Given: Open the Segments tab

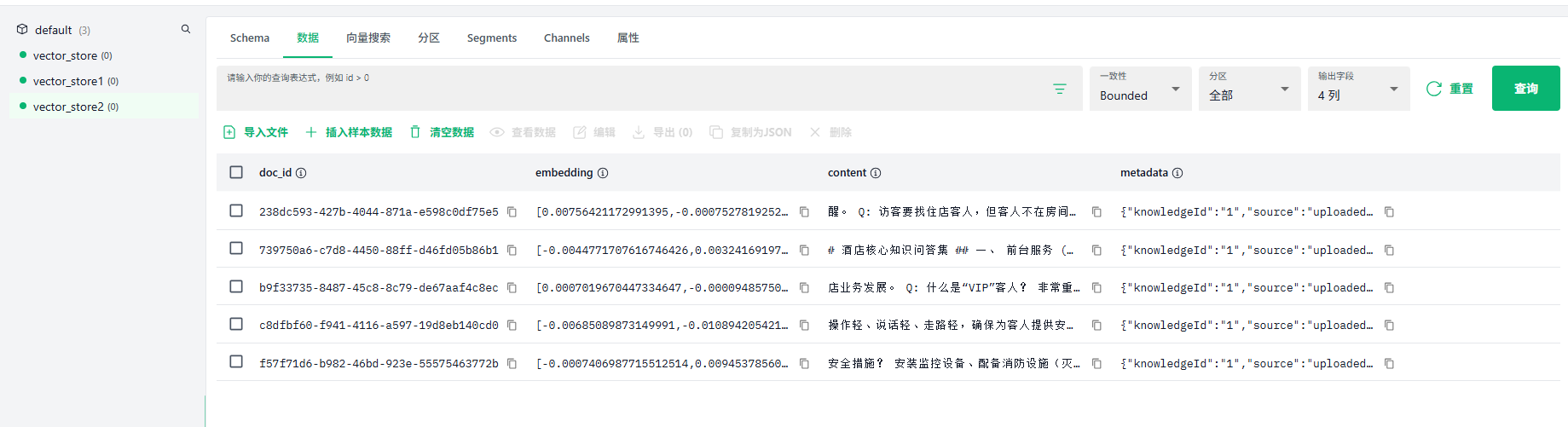Looking at the screenshot, I should click(x=492, y=38).
